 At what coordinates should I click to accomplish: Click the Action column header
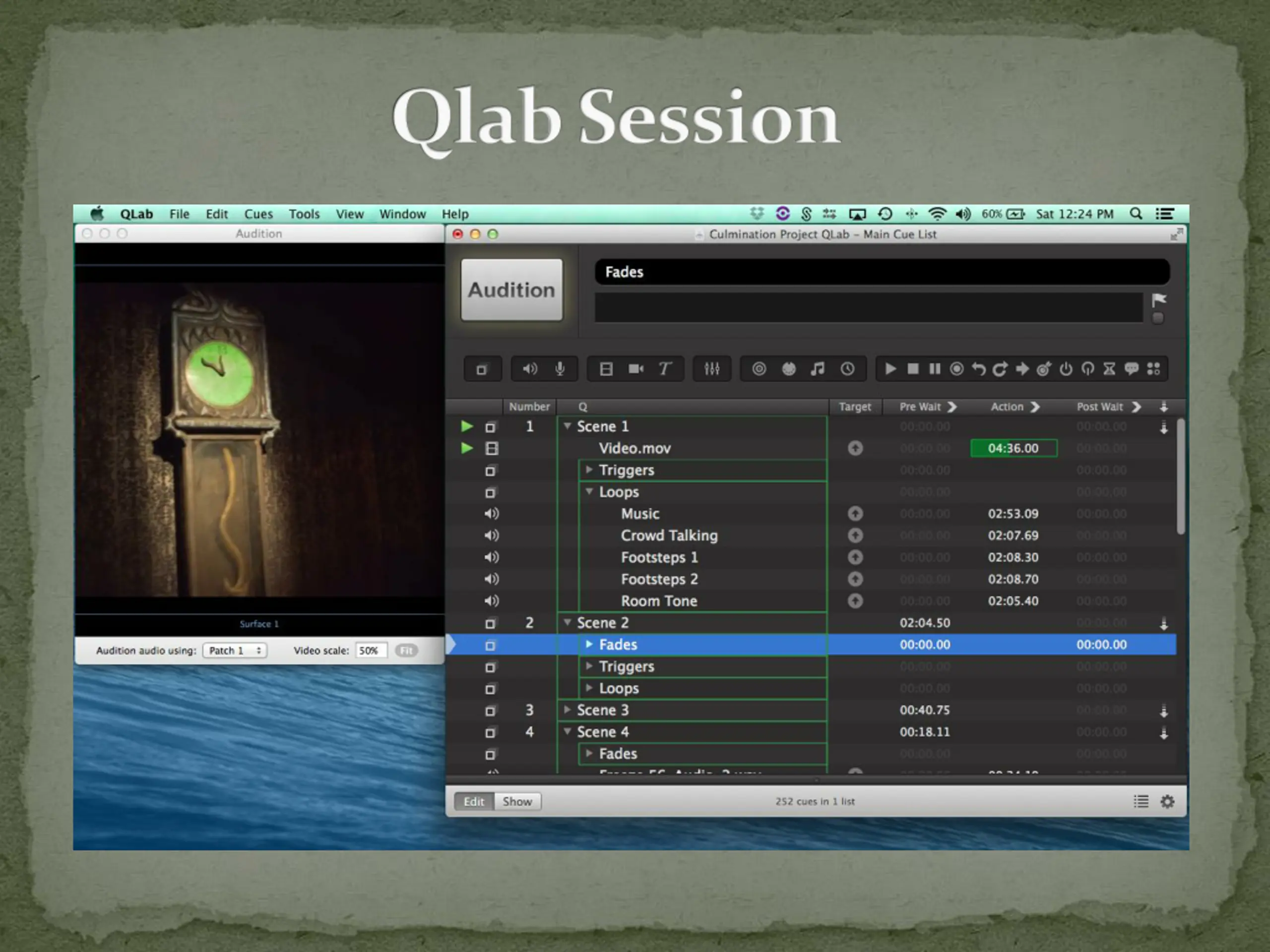click(1014, 407)
